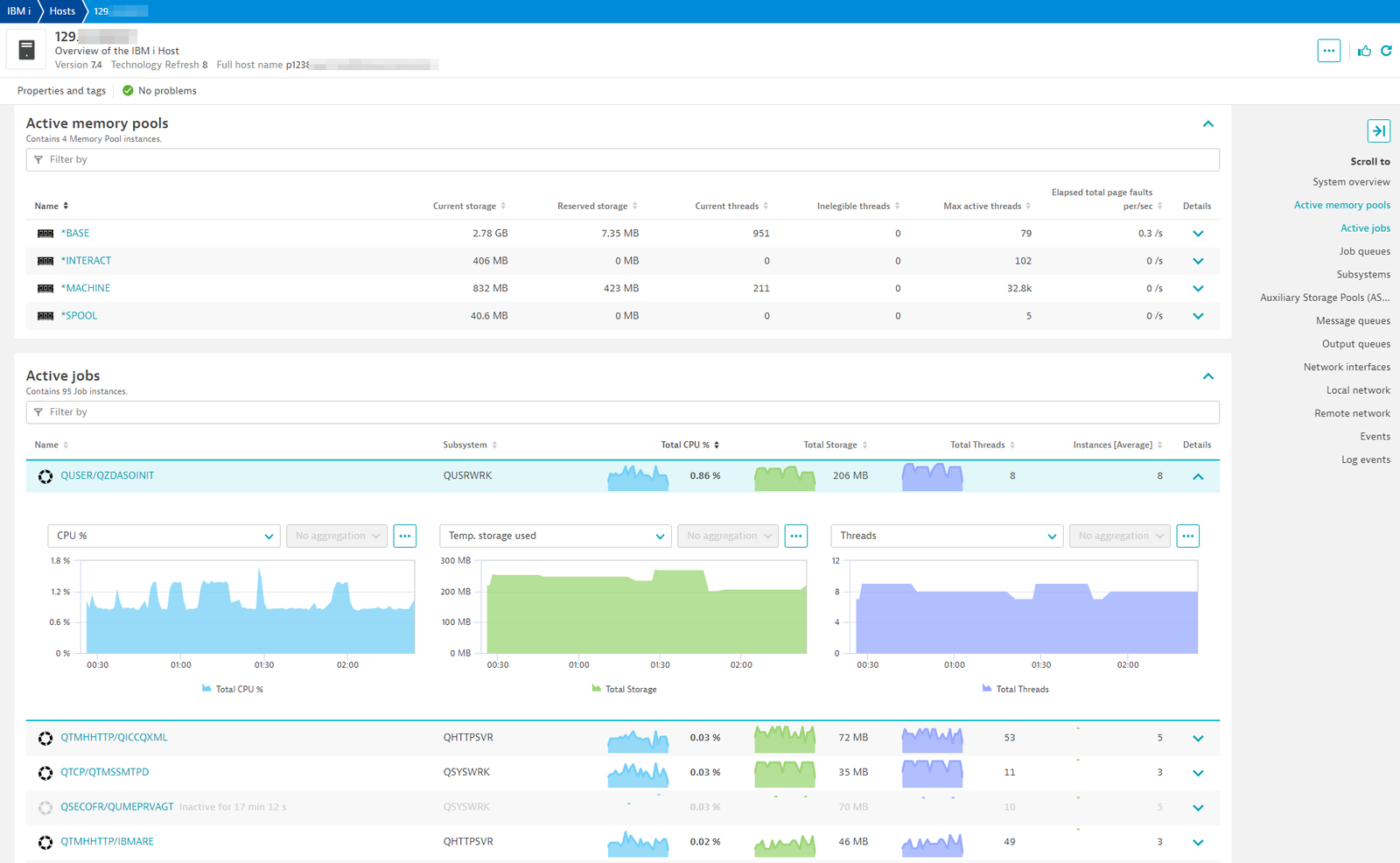The width and height of the screenshot is (1400, 863).
Task: Go to IBM i breadcrumb
Action: pyautogui.click(x=18, y=11)
